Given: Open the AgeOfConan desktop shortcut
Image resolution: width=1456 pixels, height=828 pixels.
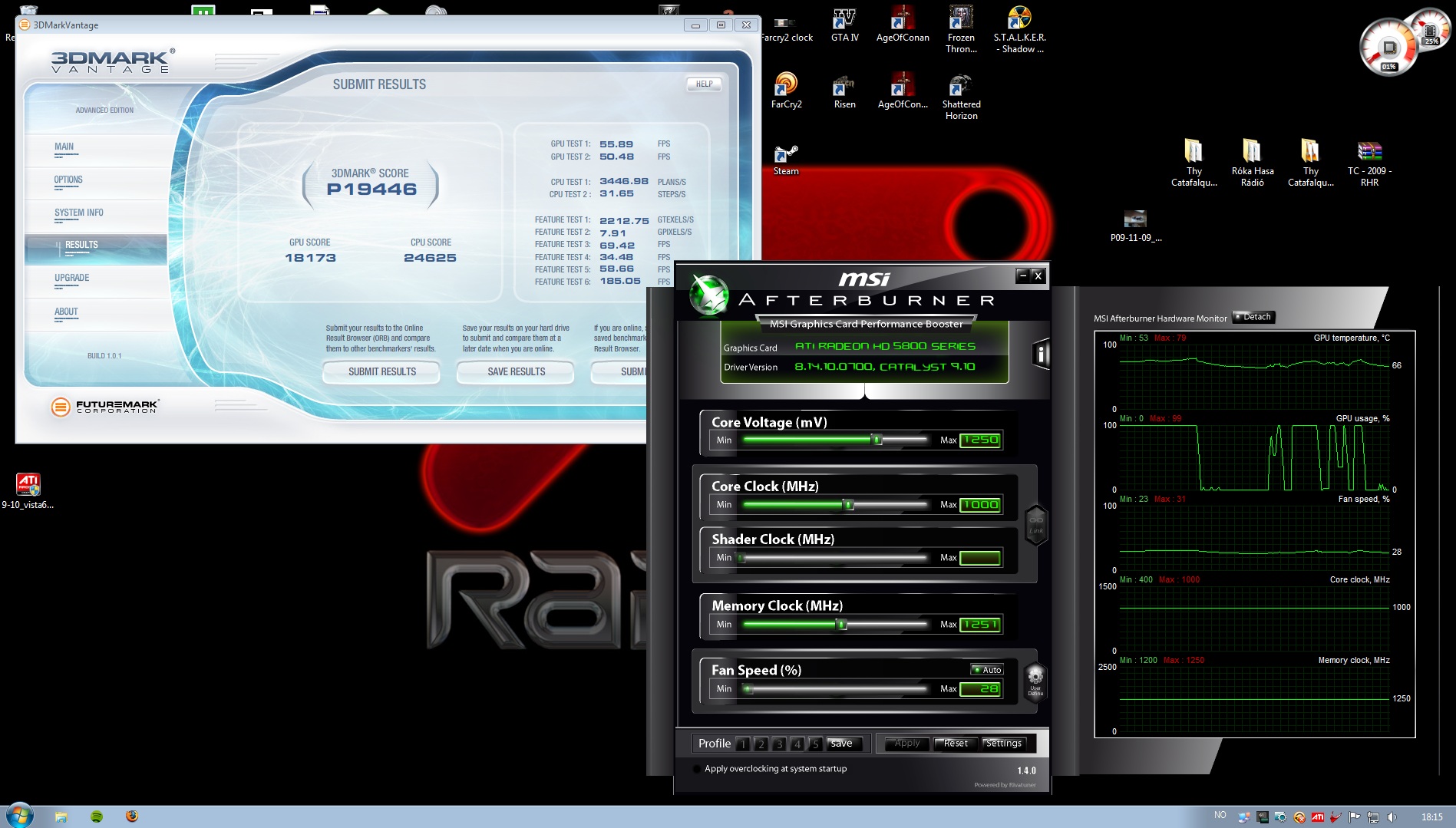Looking at the screenshot, I should (x=903, y=24).
